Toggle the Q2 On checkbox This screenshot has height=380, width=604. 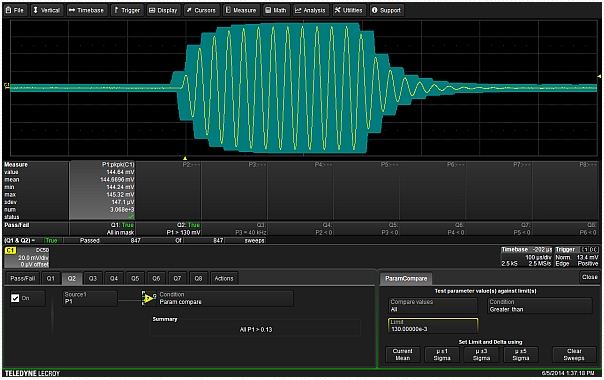15,298
